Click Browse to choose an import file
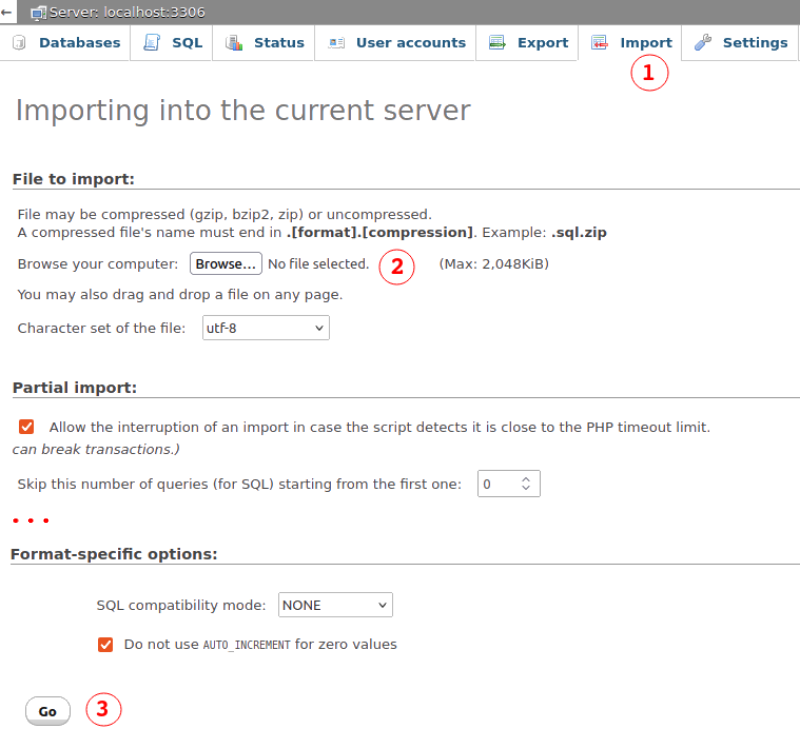Image resolution: width=800 pixels, height=729 pixels. click(x=225, y=263)
